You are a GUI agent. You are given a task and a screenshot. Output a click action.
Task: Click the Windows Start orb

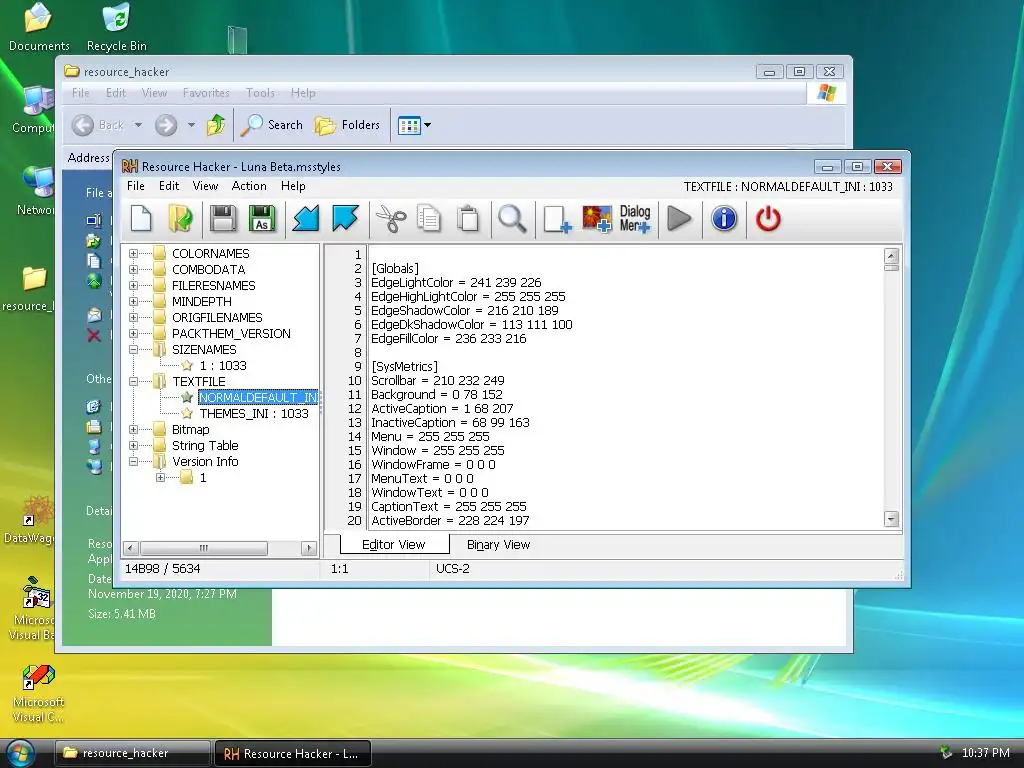[20, 753]
